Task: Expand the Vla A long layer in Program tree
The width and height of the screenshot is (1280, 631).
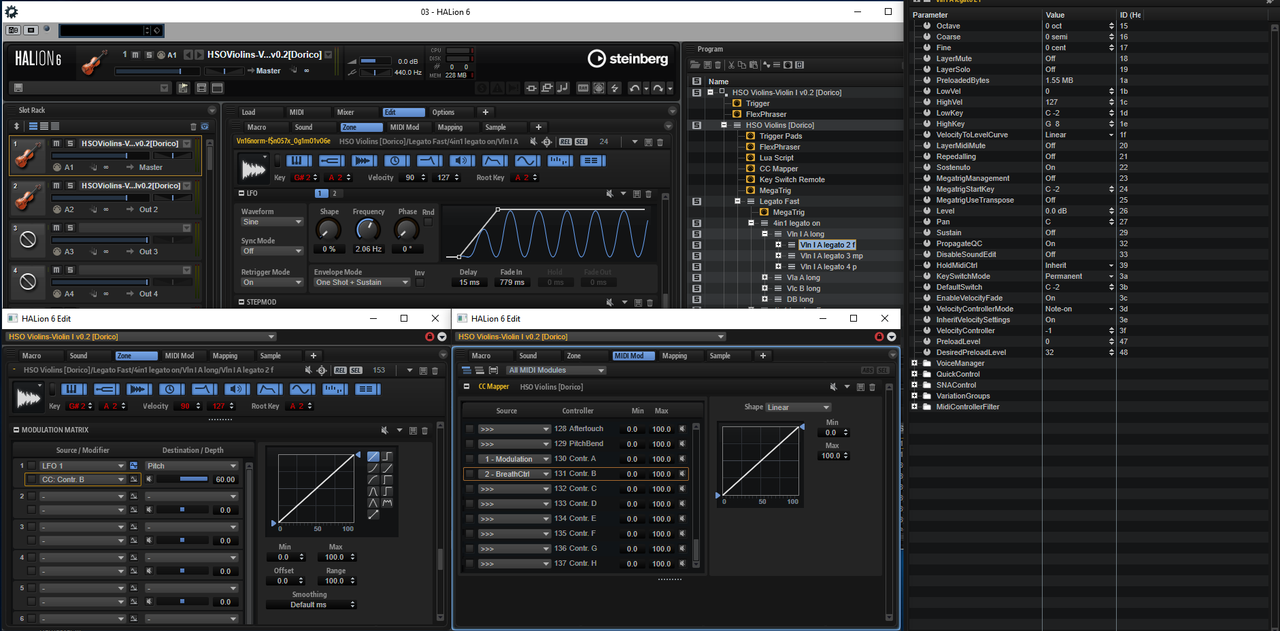Action: pyautogui.click(x=765, y=277)
